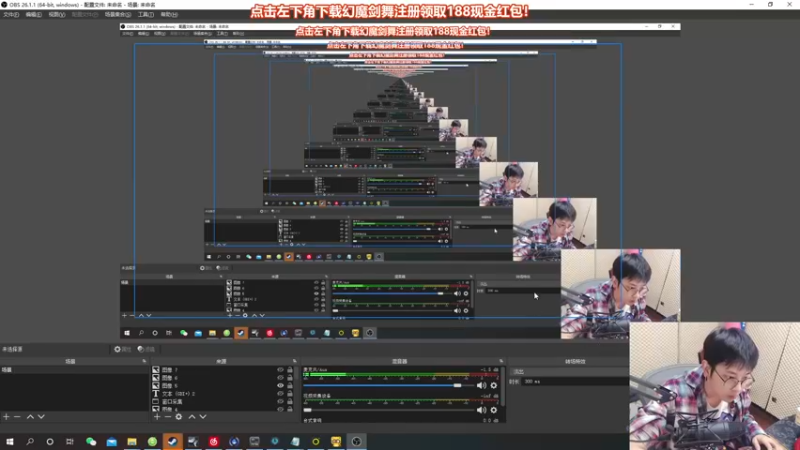800x450 pixels.
Task: Pop out the Scenes (场景) dock panel
Action: (x=144, y=361)
